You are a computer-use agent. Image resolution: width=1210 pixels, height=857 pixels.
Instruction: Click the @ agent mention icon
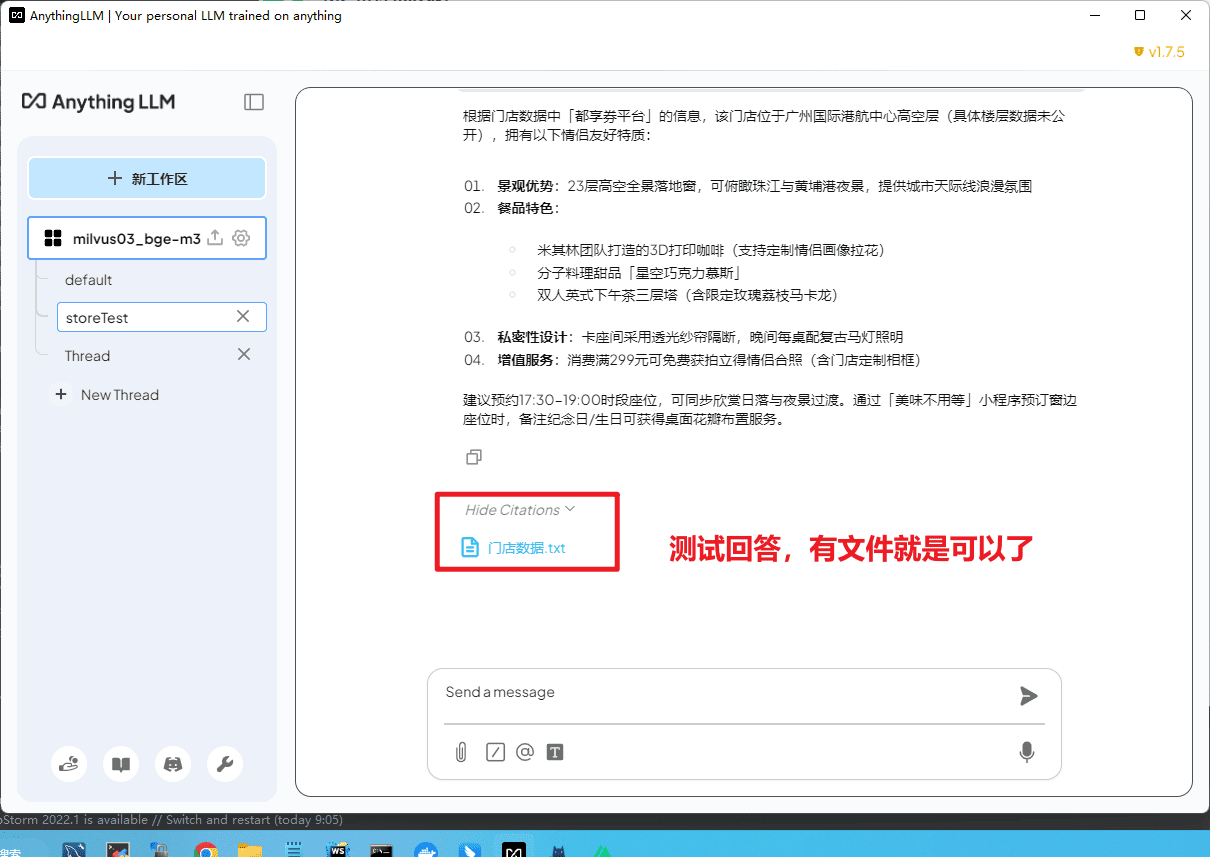point(525,752)
